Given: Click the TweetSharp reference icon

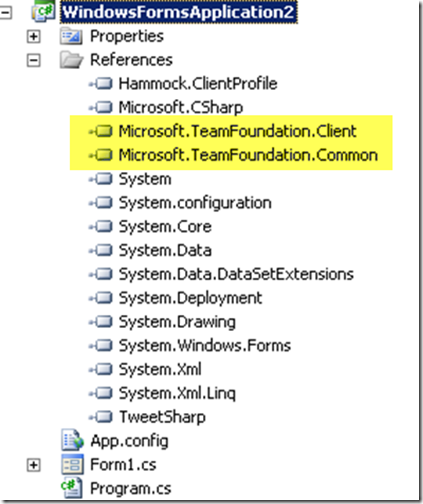Looking at the screenshot, I should 101,417.
